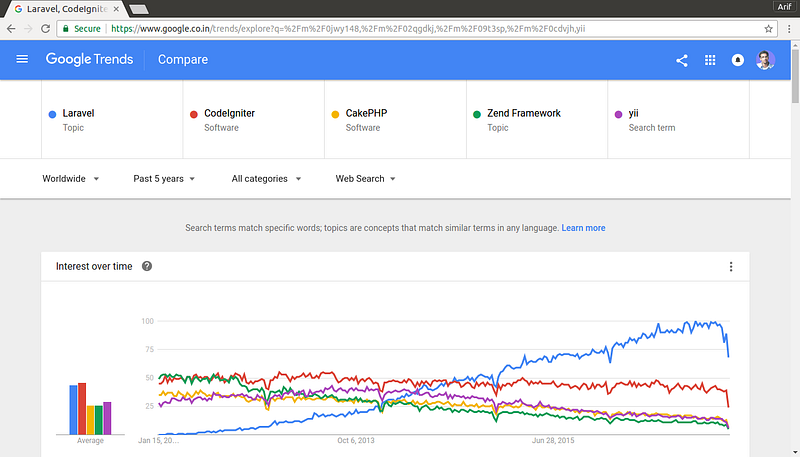Click the blue Laravel average bar
The height and width of the screenshot is (457, 800).
pyautogui.click(x=74, y=410)
